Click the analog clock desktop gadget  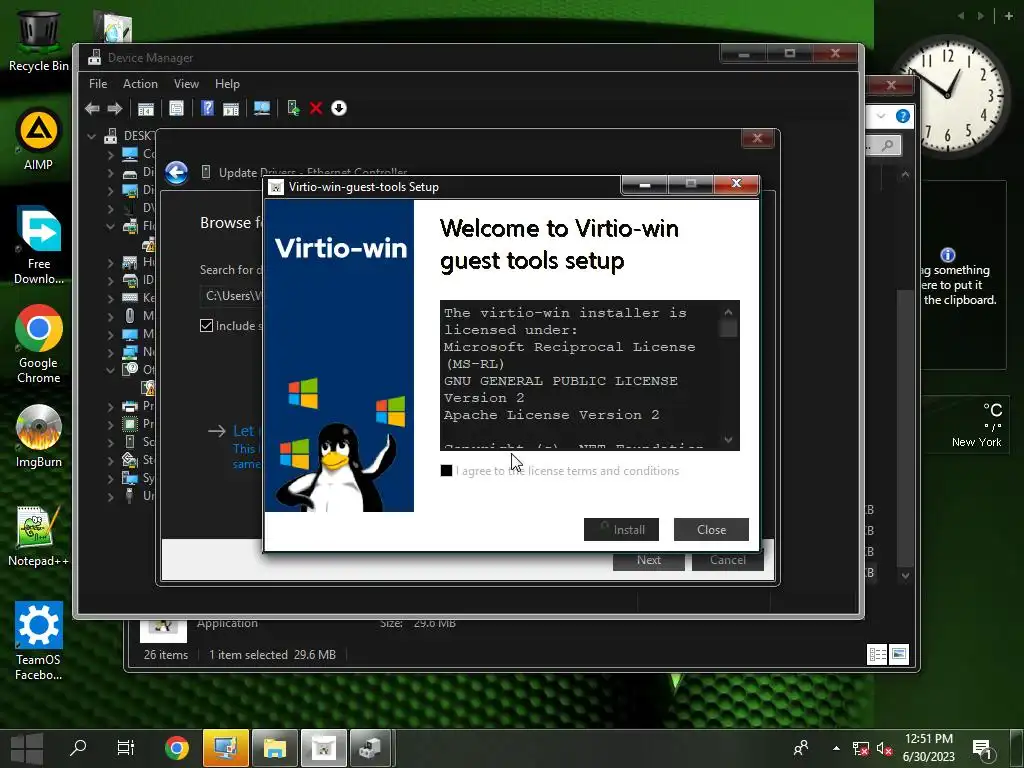947,95
